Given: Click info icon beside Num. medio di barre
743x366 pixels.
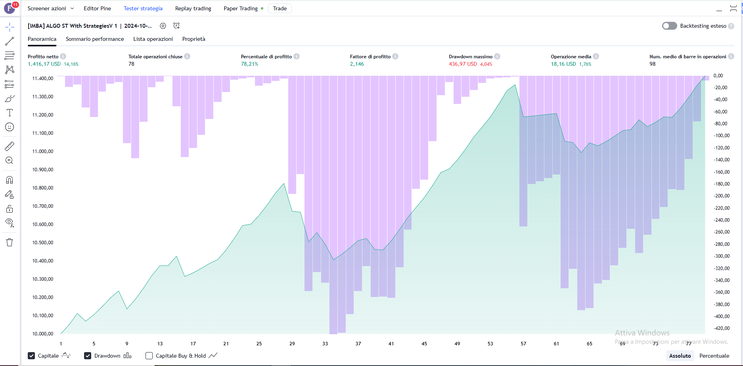Looking at the screenshot, I should (731, 56).
